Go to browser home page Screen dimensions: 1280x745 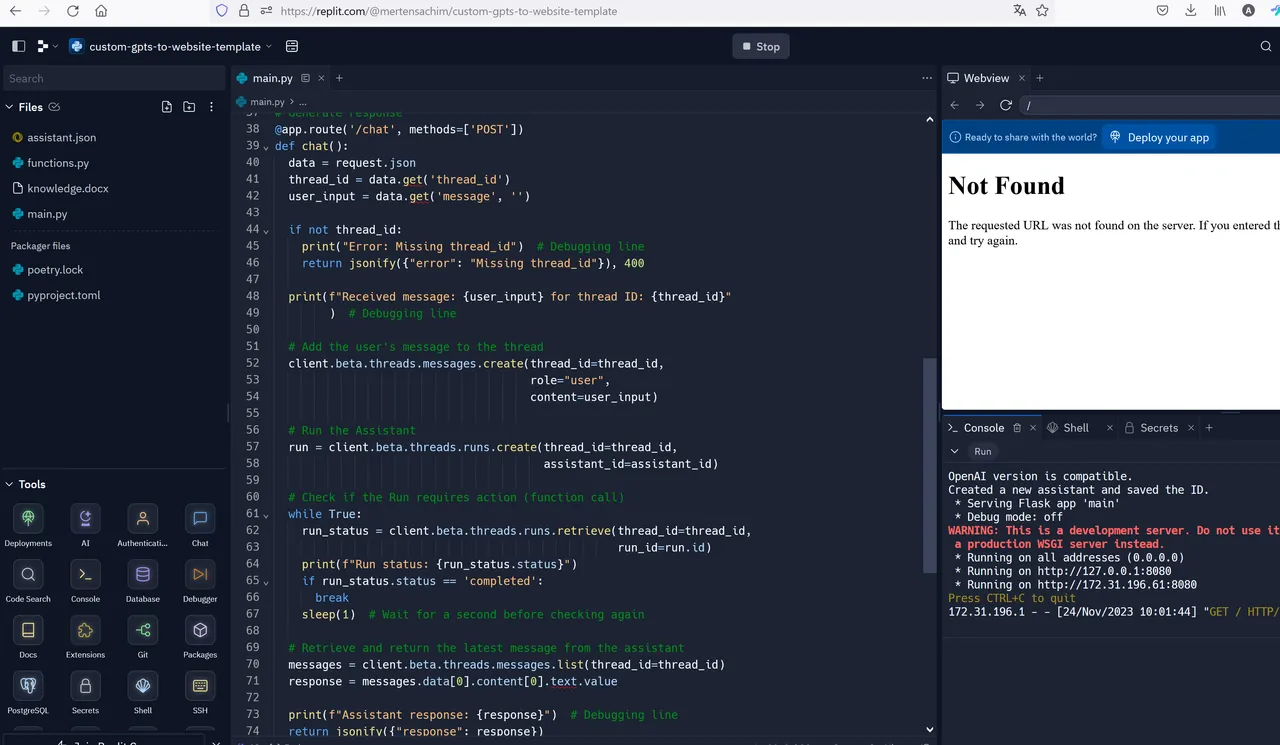(x=101, y=11)
